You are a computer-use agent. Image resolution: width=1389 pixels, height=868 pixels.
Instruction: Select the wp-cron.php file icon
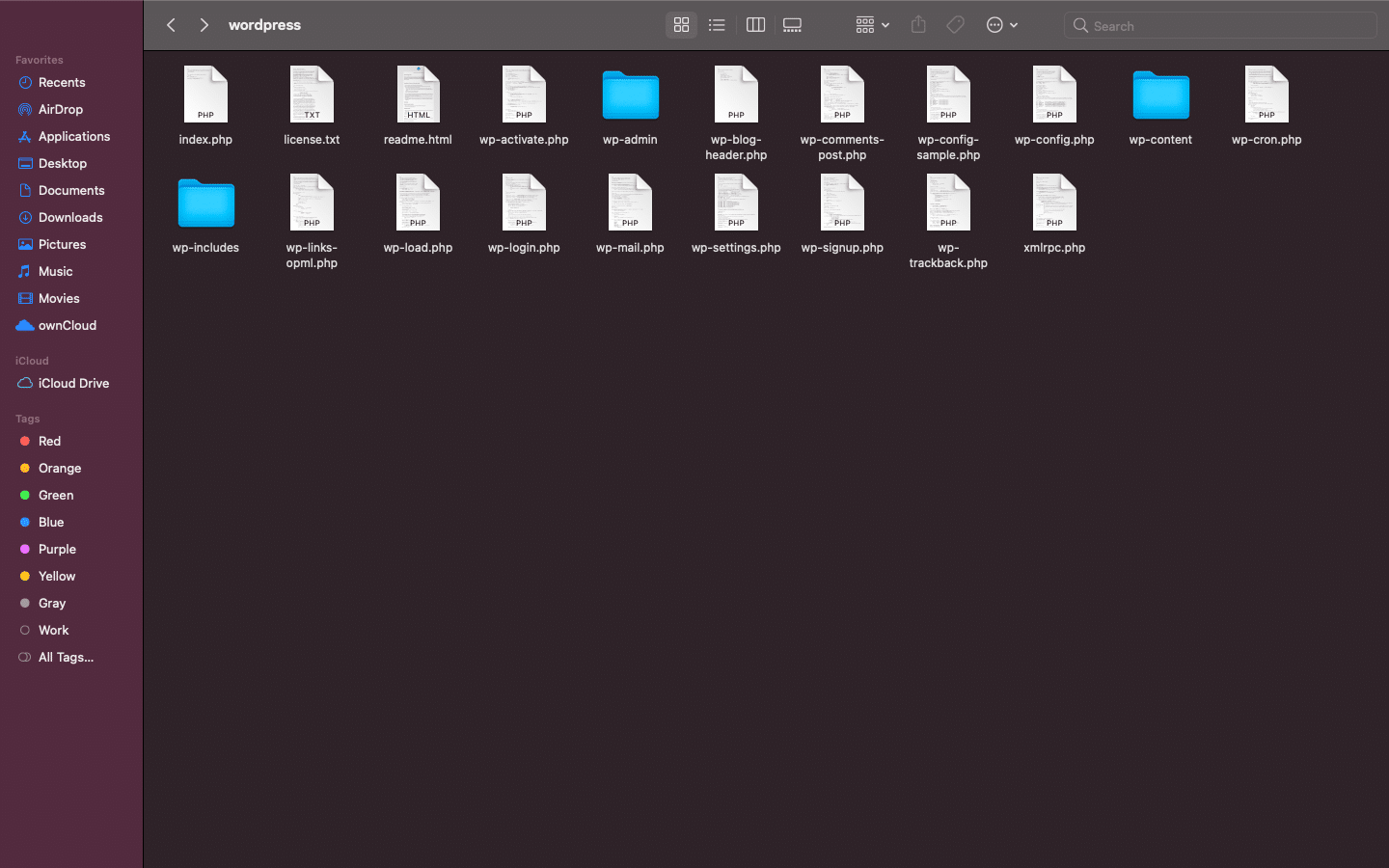click(x=1266, y=95)
